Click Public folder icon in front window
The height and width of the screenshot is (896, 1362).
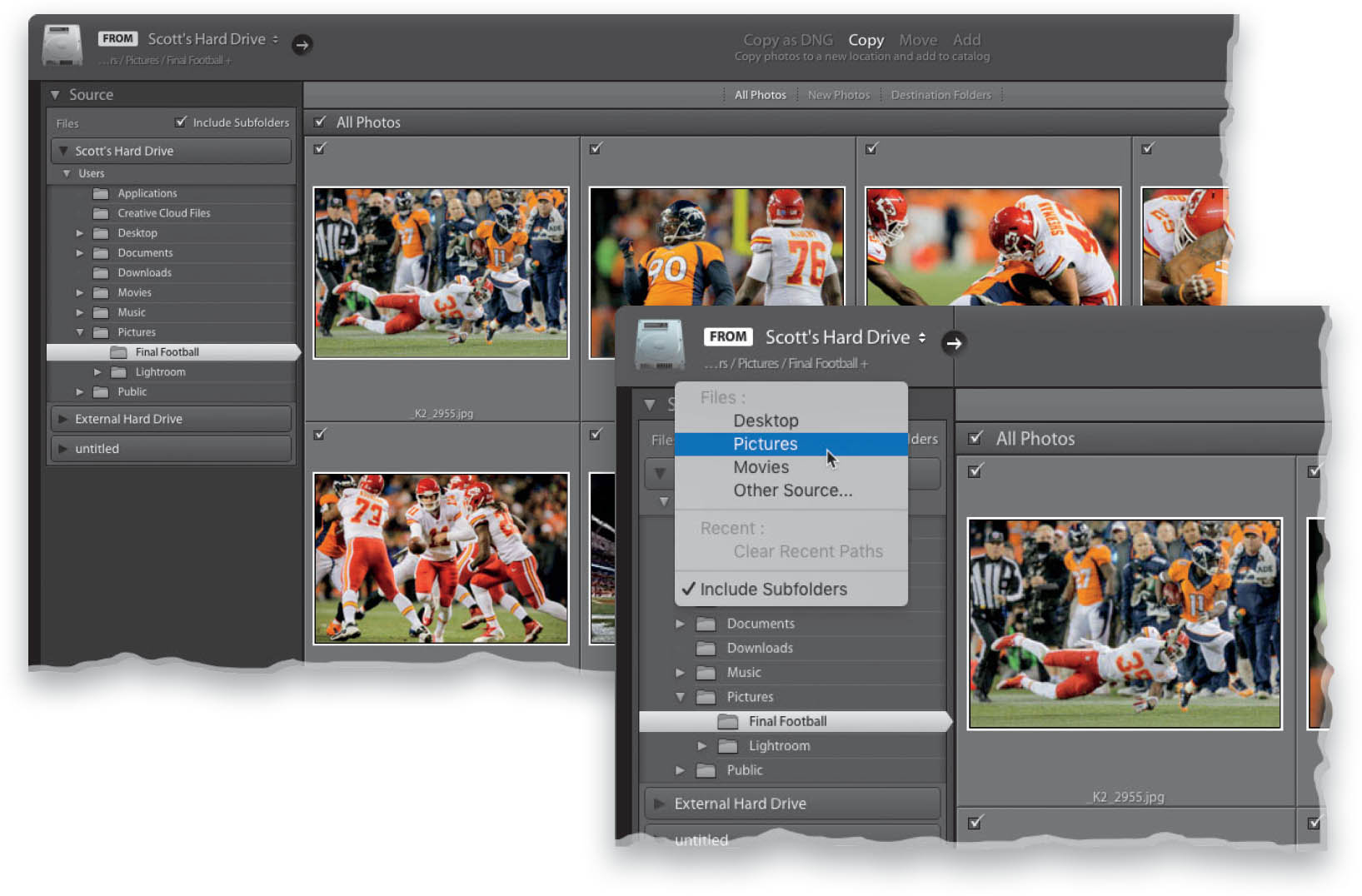point(706,770)
